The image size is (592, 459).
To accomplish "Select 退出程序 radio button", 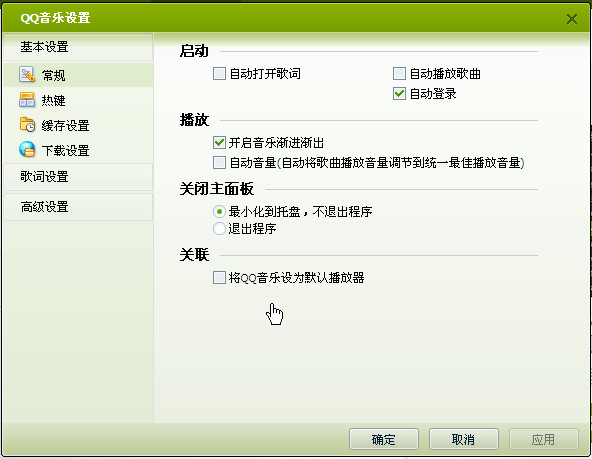I will click(219, 228).
